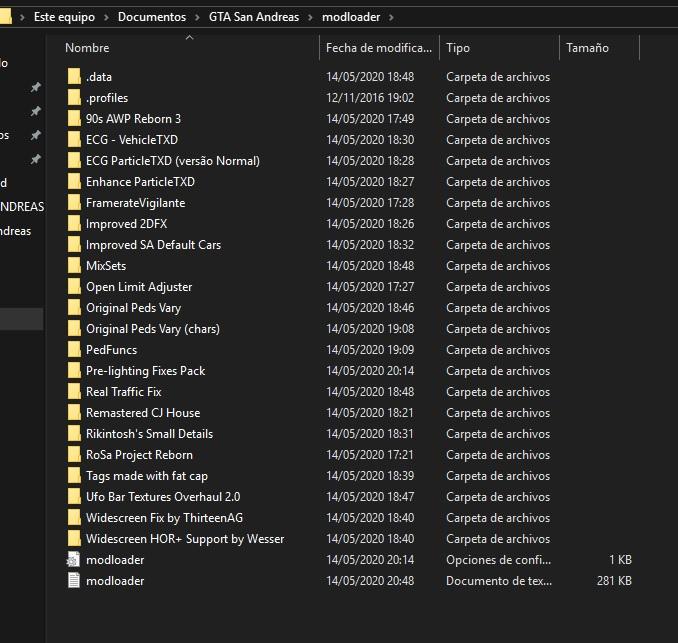Click the MixSets folder icon
Screen dimensions: 678x643
74,266
